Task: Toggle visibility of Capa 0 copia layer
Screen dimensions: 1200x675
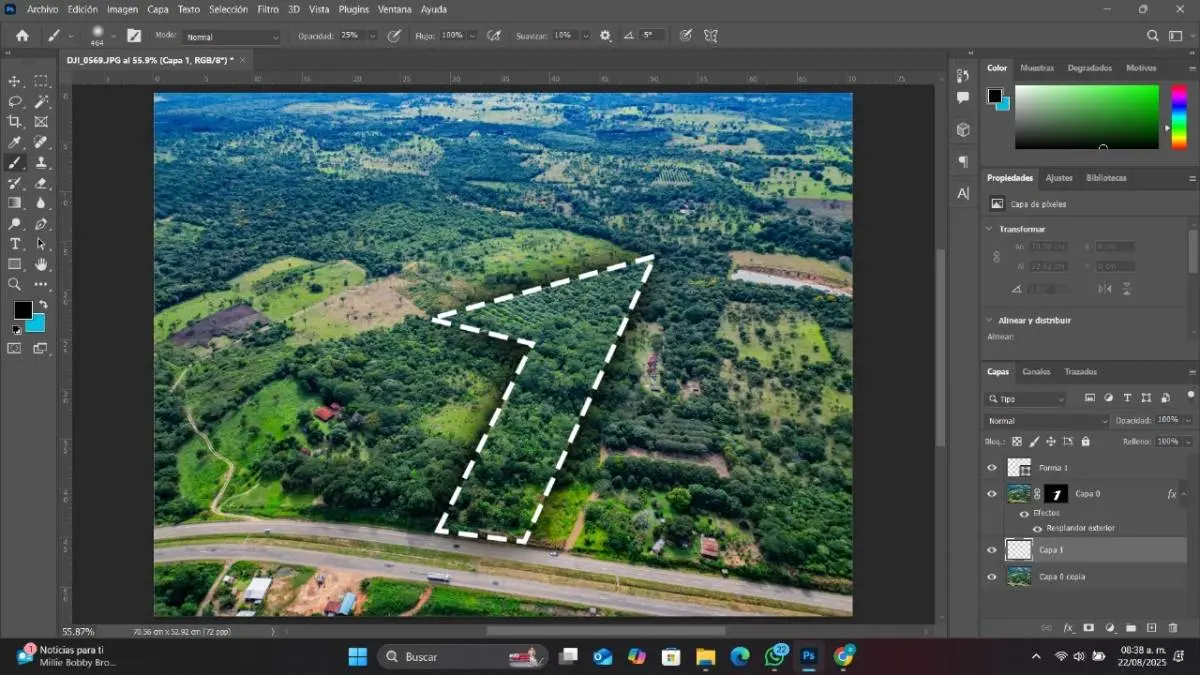Action: tap(992, 577)
